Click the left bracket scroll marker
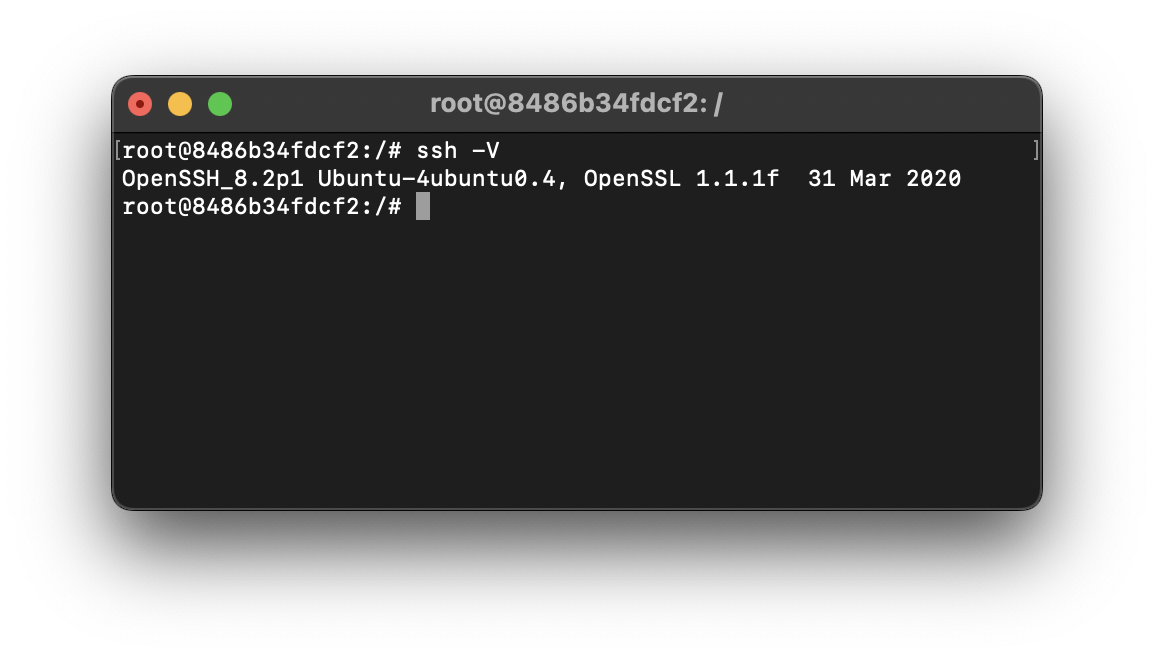The width and height of the screenshot is (1154, 658). (118, 150)
